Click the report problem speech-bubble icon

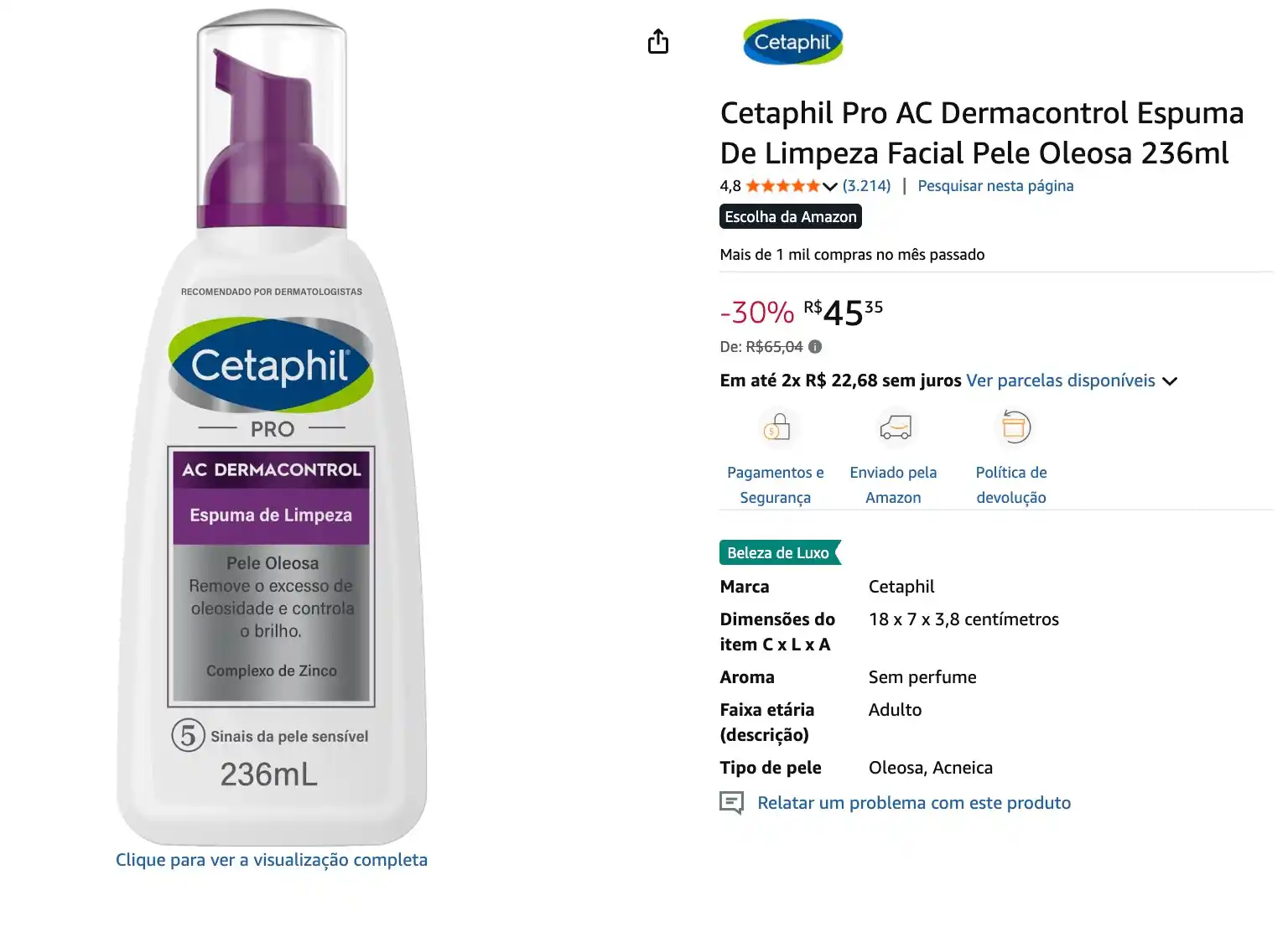[732, 802]
